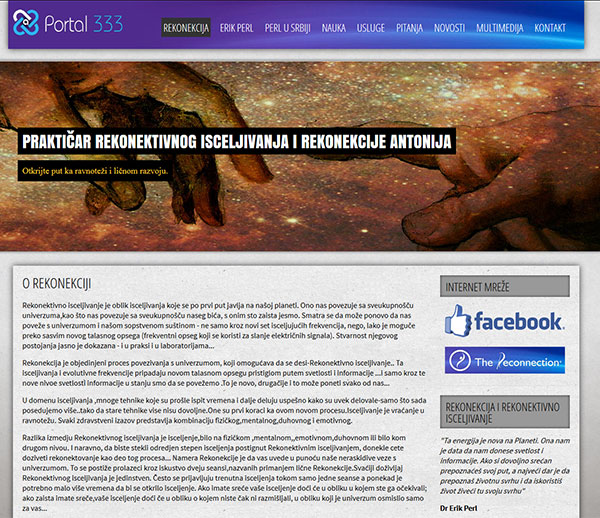Select the REKONEKCIJA menu item
The image size is (600, 518).
tap(187, 28)
